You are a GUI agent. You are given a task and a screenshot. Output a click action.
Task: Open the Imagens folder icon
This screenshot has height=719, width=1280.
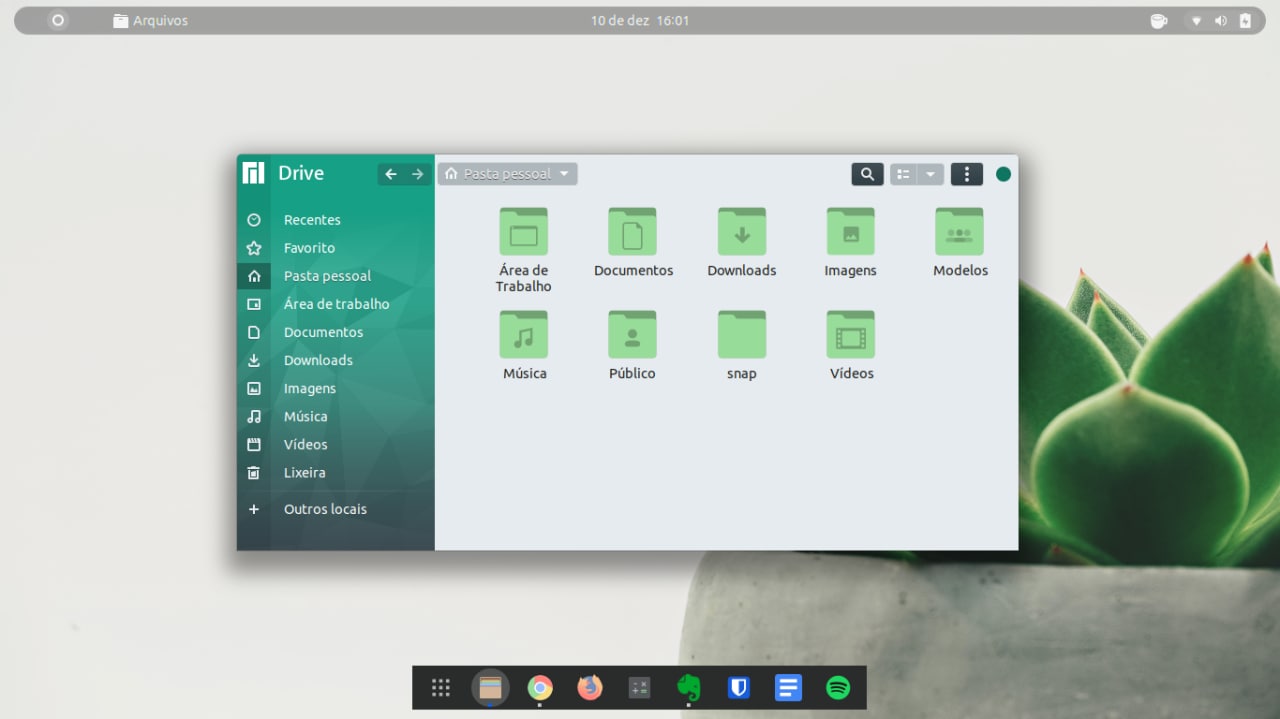click(x=850, y=232)
